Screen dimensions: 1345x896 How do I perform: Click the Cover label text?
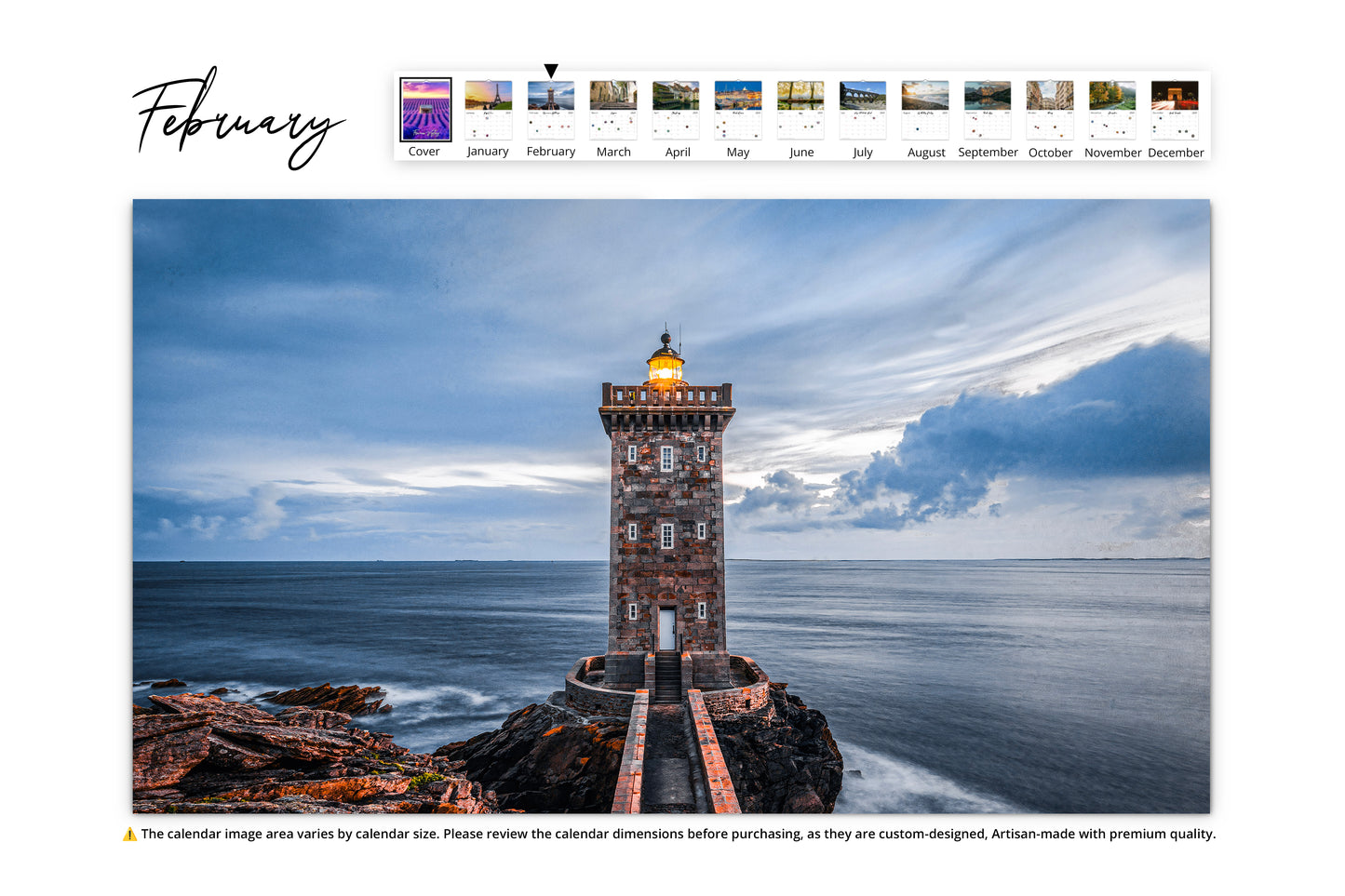point(424,152)
